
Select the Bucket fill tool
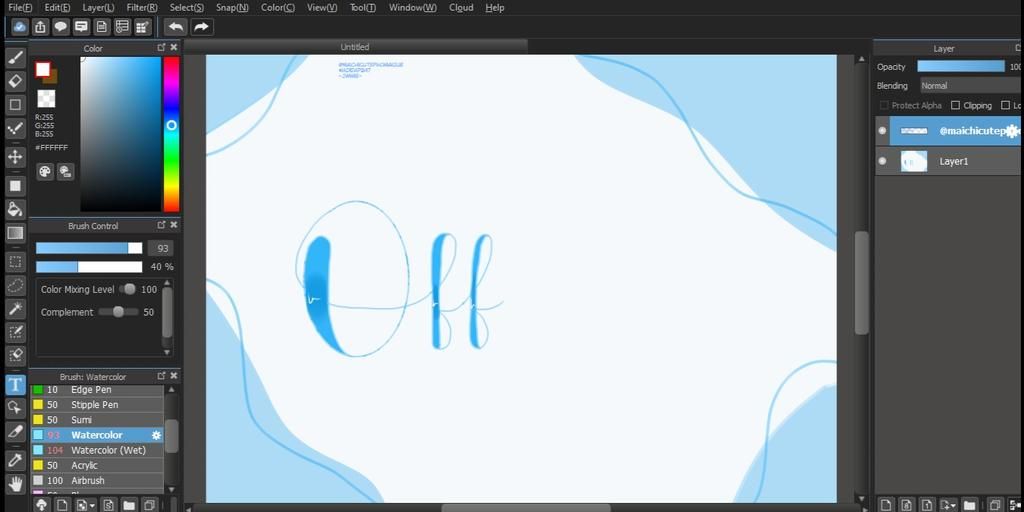click(x=16, y=210)
